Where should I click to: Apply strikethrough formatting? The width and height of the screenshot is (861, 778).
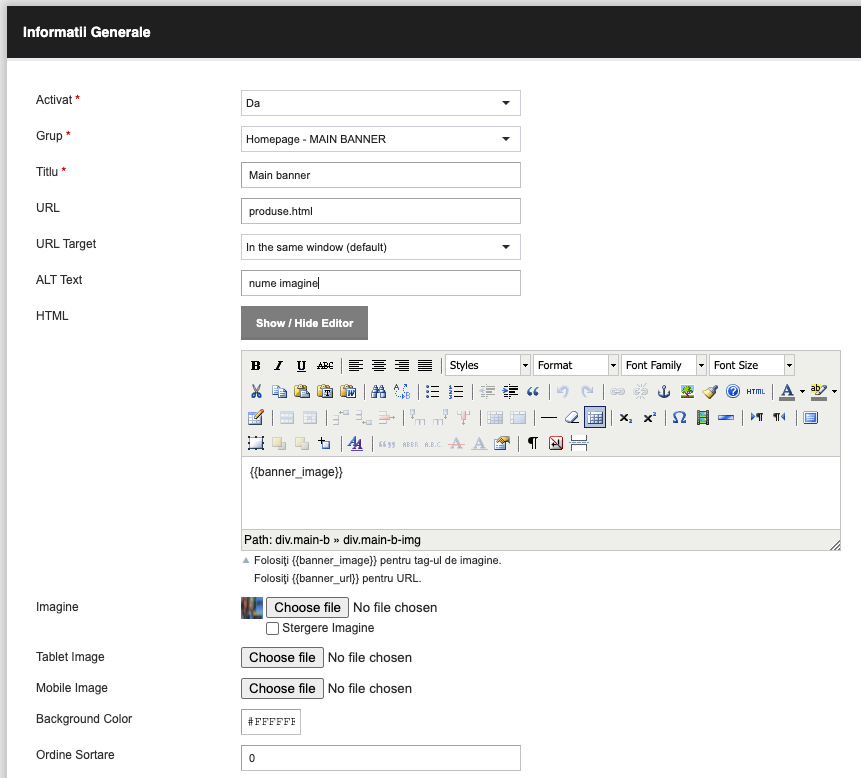325,365
